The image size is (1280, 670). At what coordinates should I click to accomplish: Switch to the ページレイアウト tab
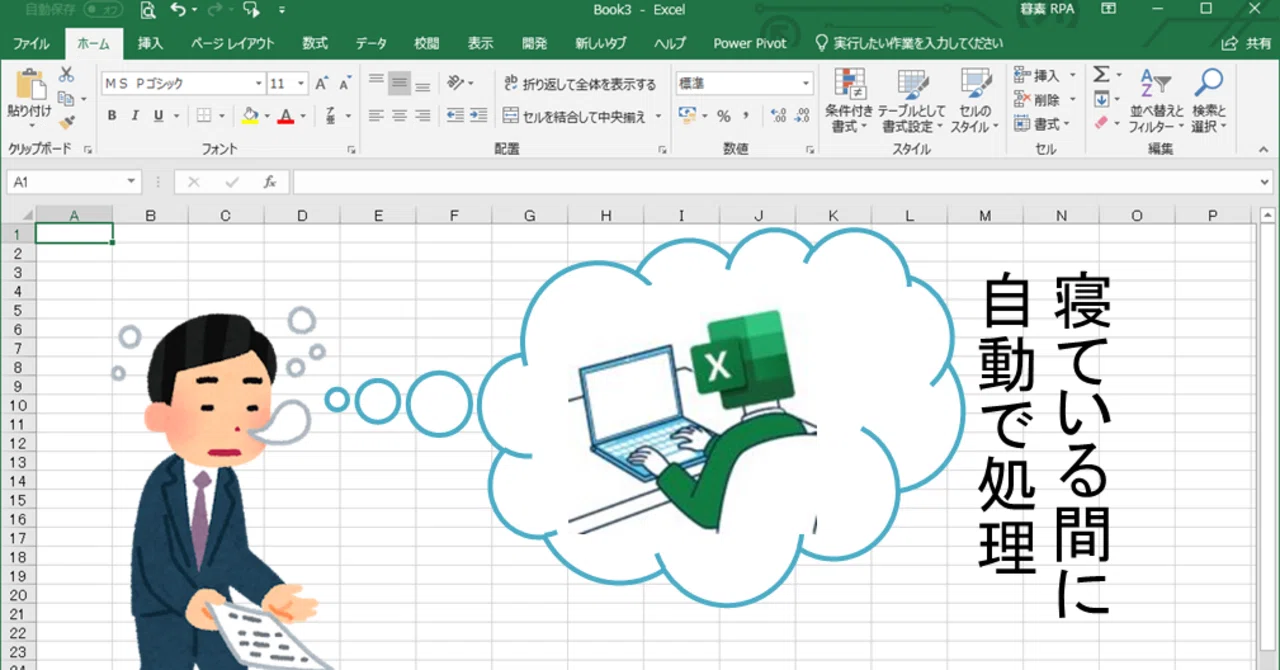tap(232, 43)
